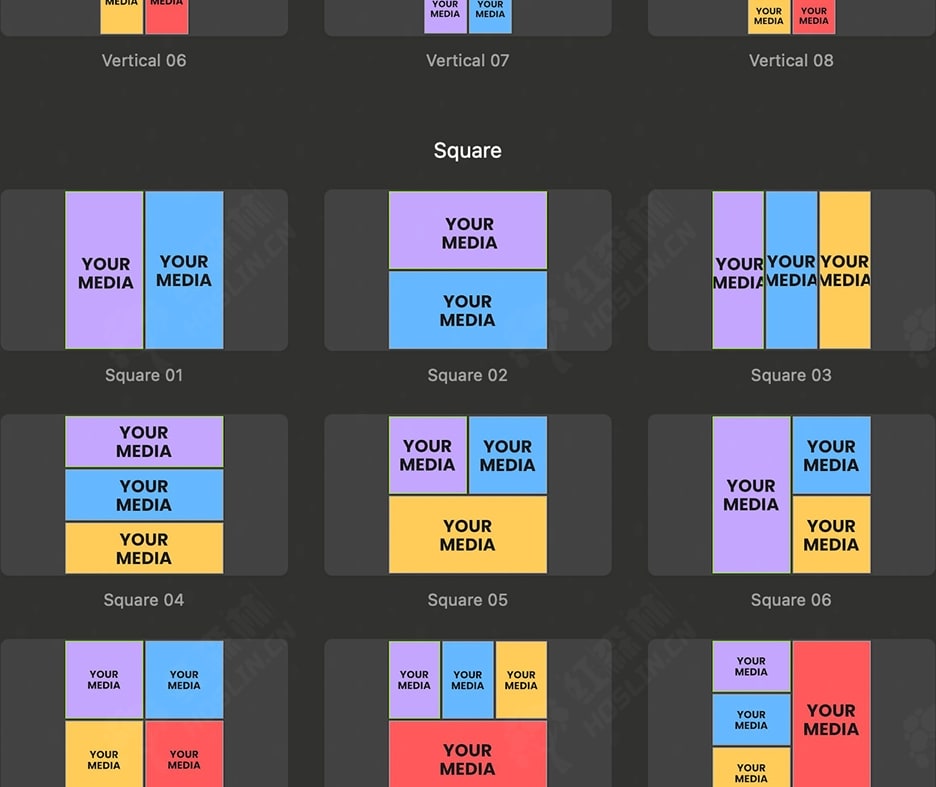This screenshot has height=787, width=936.
Task: Select the Square 04 three-row layout thumbnail
Action: click(144, 495)
